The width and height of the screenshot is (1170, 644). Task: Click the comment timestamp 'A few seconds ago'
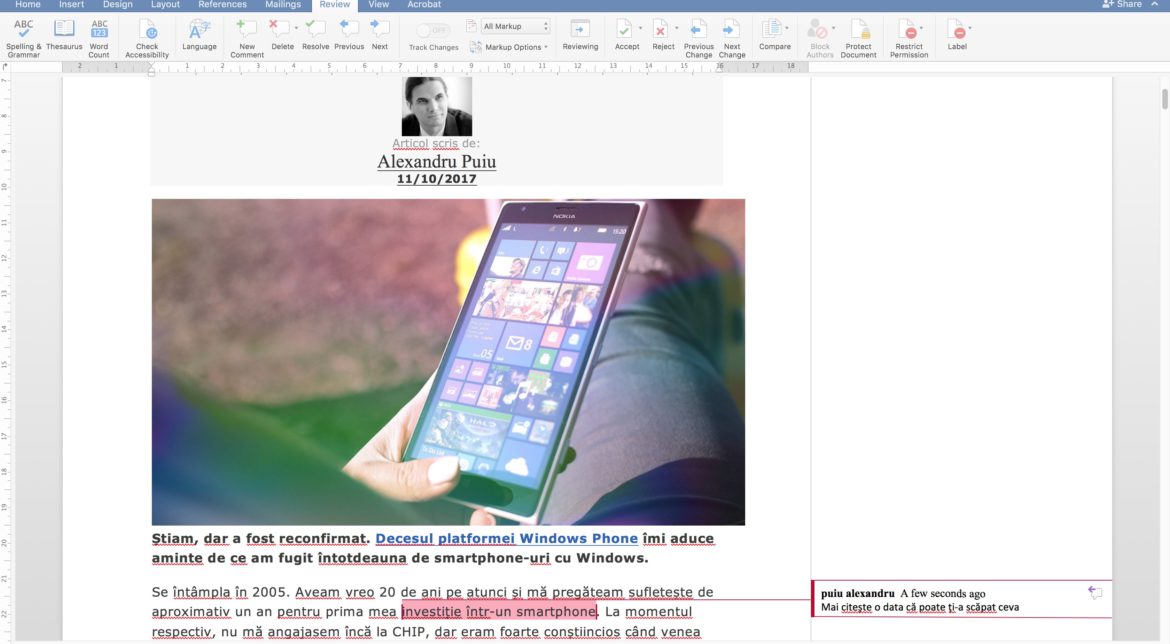942,593
